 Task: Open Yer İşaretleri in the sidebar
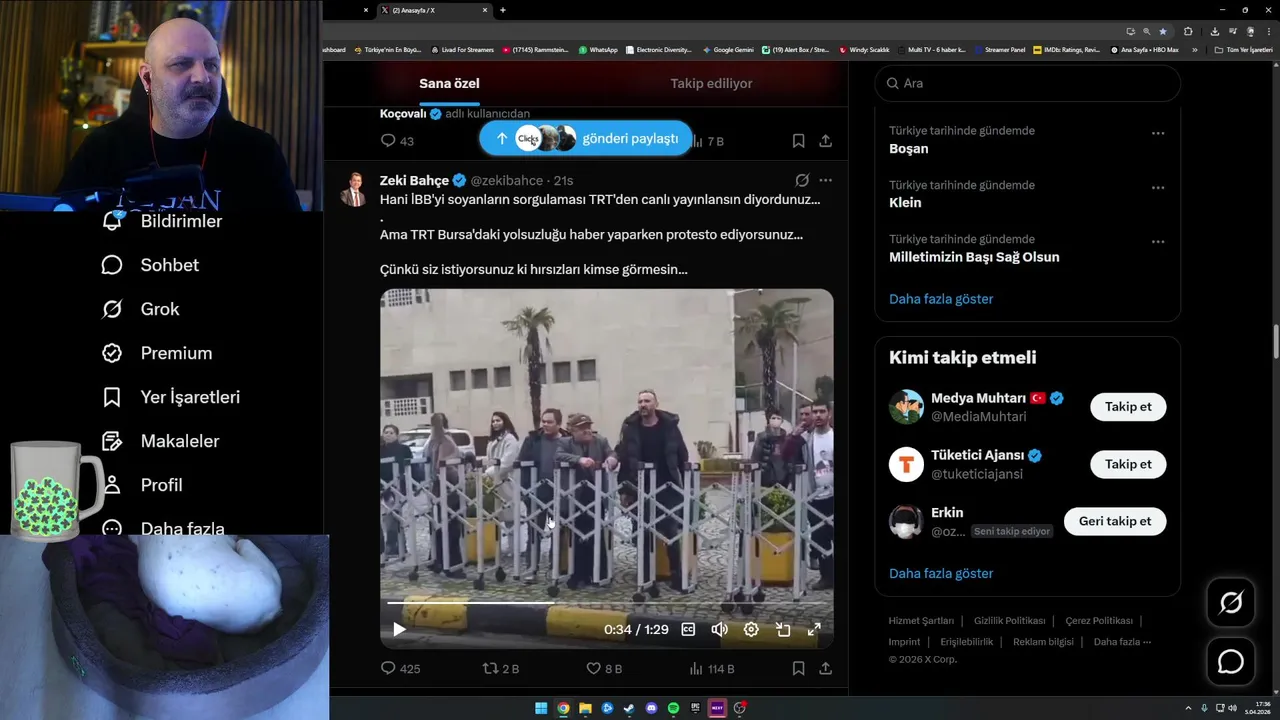click(171, 397)
